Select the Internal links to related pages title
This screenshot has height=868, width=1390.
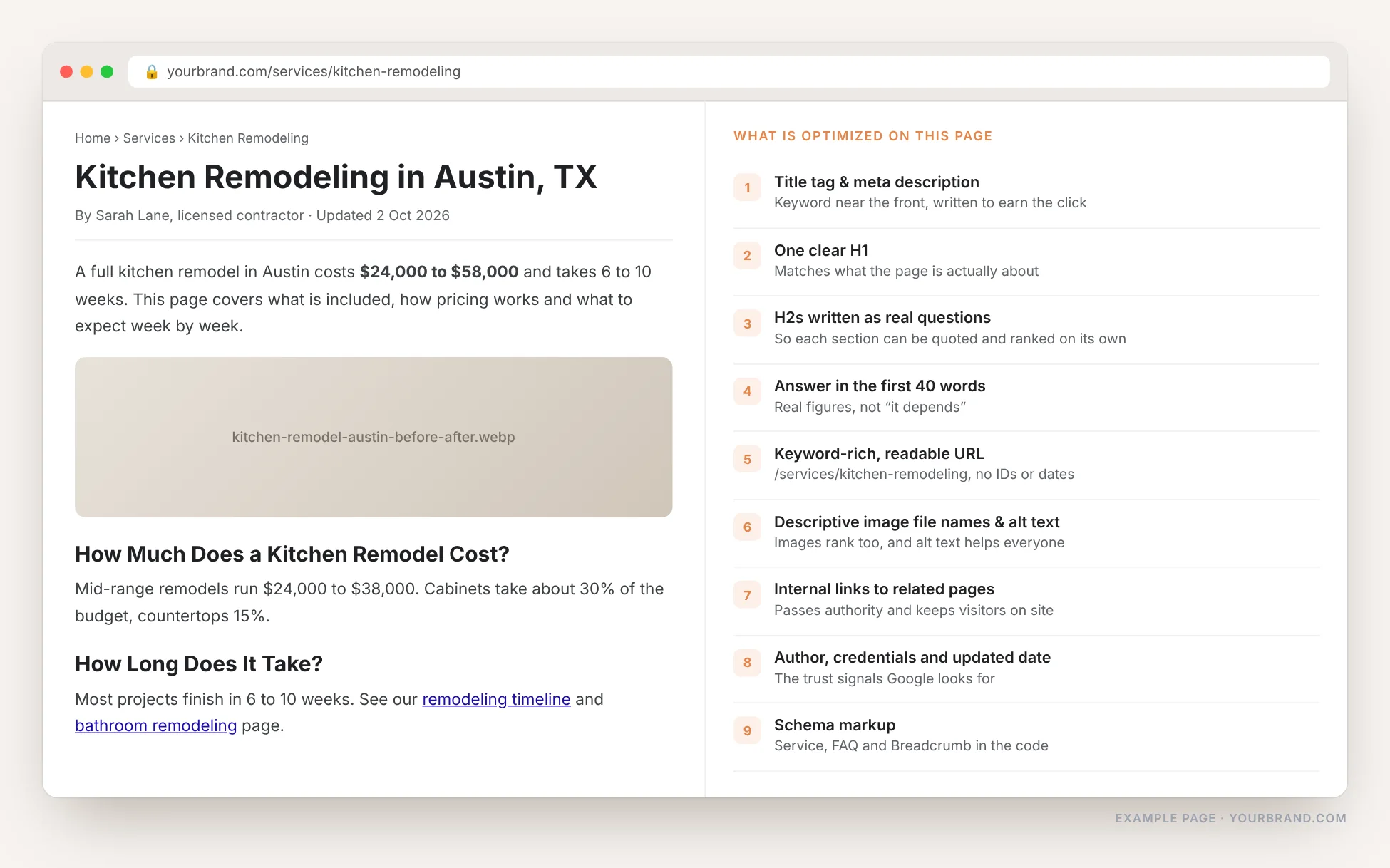(884, 589)
